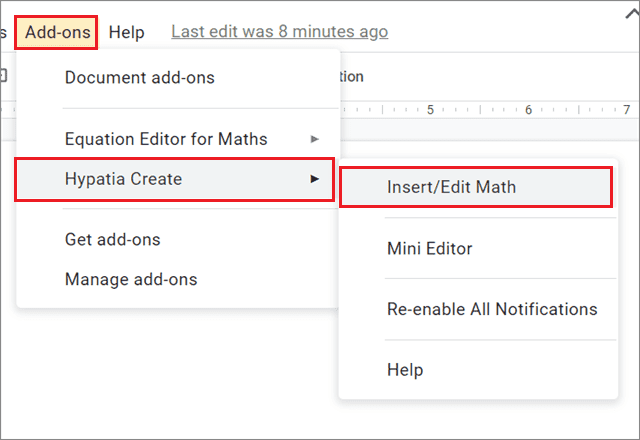Click the ruler at mark 5
640x440 pixels.
click(x=430, y=110)
